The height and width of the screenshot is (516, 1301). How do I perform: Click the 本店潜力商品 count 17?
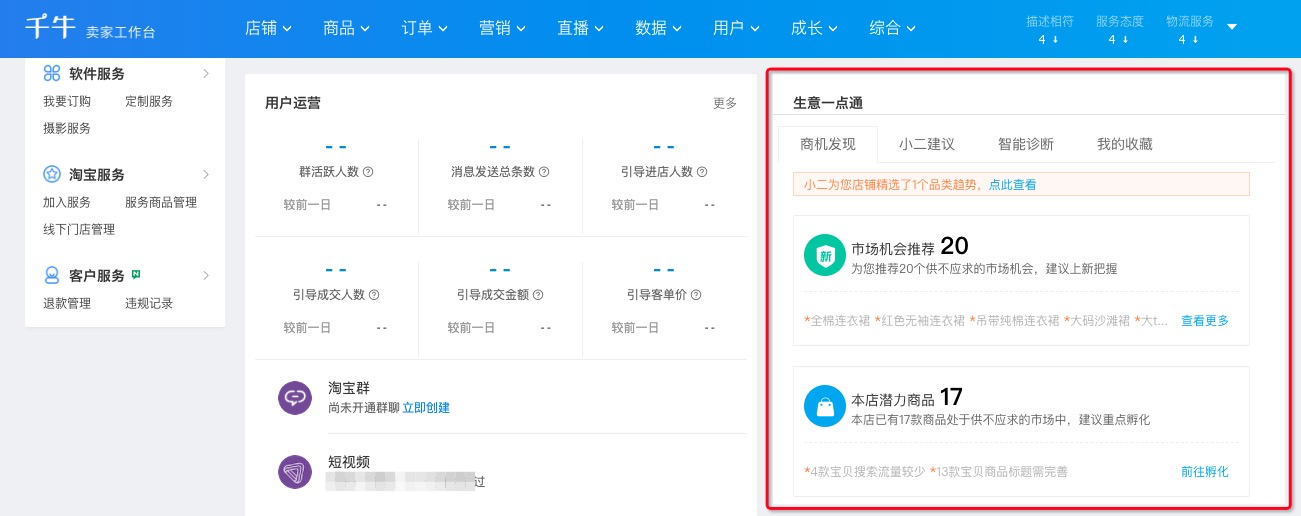951,397
